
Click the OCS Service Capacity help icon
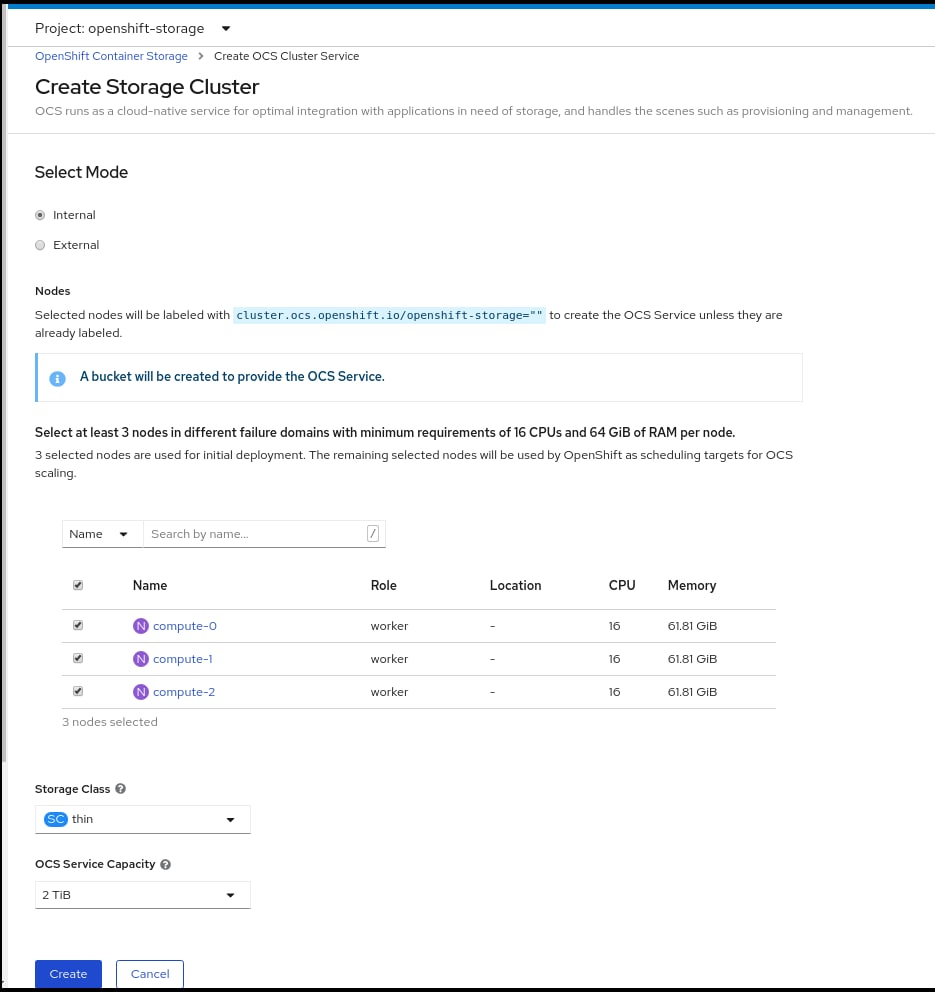point(166,864)
